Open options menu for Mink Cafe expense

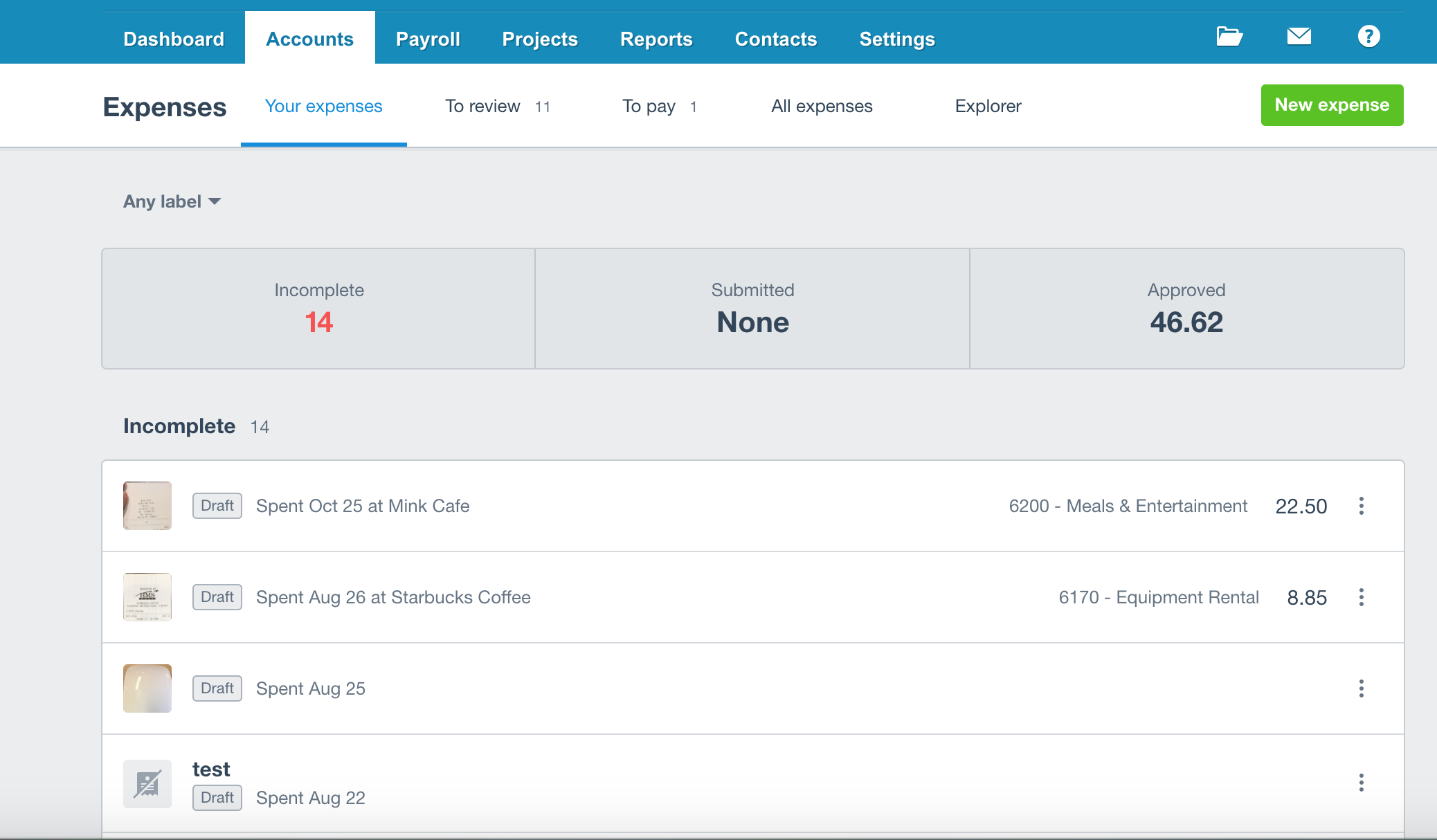1361,506
